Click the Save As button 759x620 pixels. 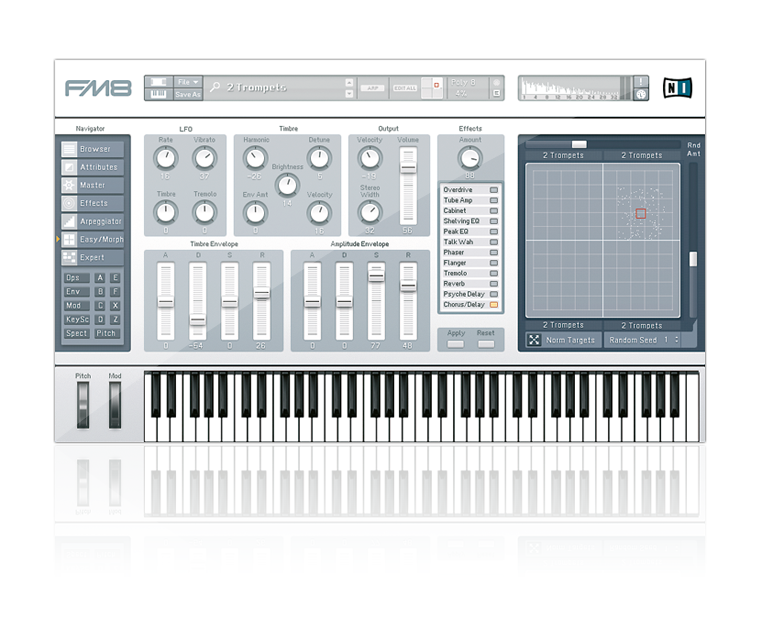pos(187,94)
